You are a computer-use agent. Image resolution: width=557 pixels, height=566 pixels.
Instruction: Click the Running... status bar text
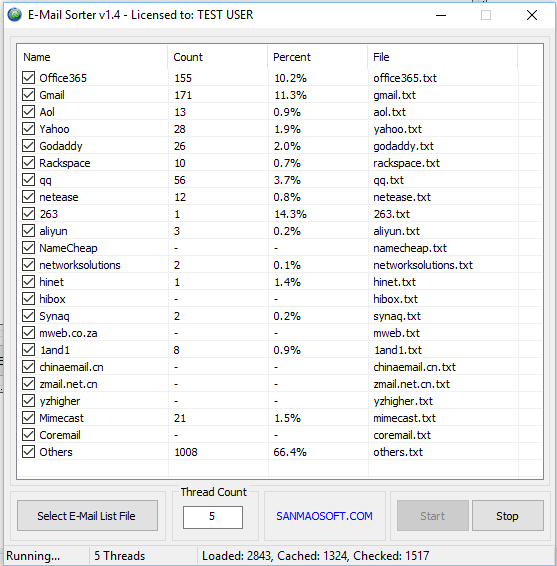(x=33, y=556)
